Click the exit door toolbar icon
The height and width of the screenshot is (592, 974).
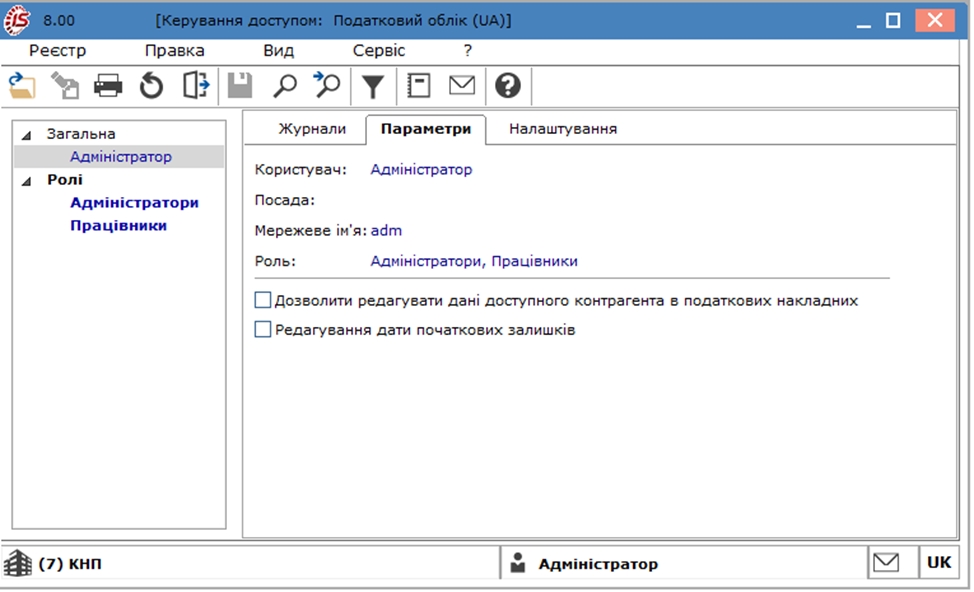[x=196, y=85]
